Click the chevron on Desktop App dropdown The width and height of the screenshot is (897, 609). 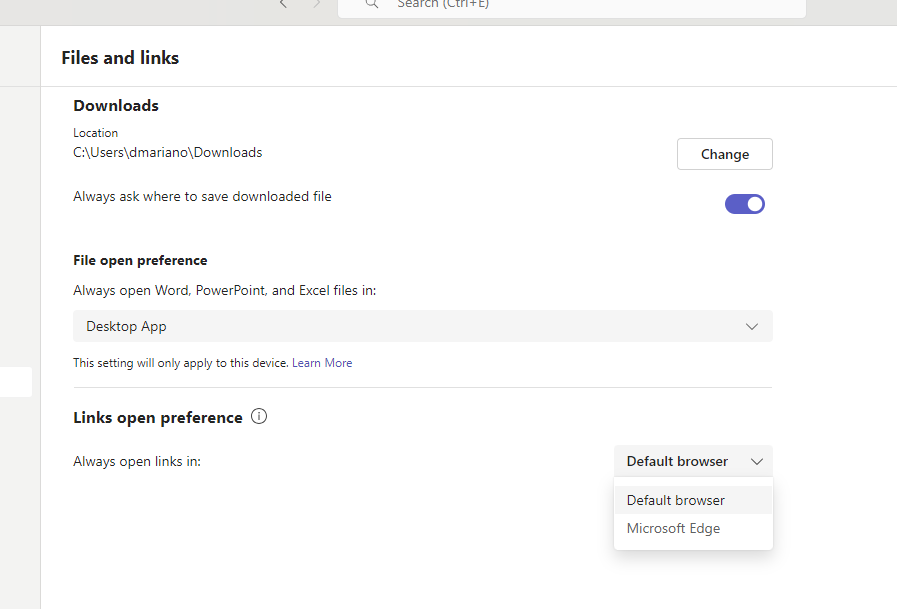click(x=752, y=326)
